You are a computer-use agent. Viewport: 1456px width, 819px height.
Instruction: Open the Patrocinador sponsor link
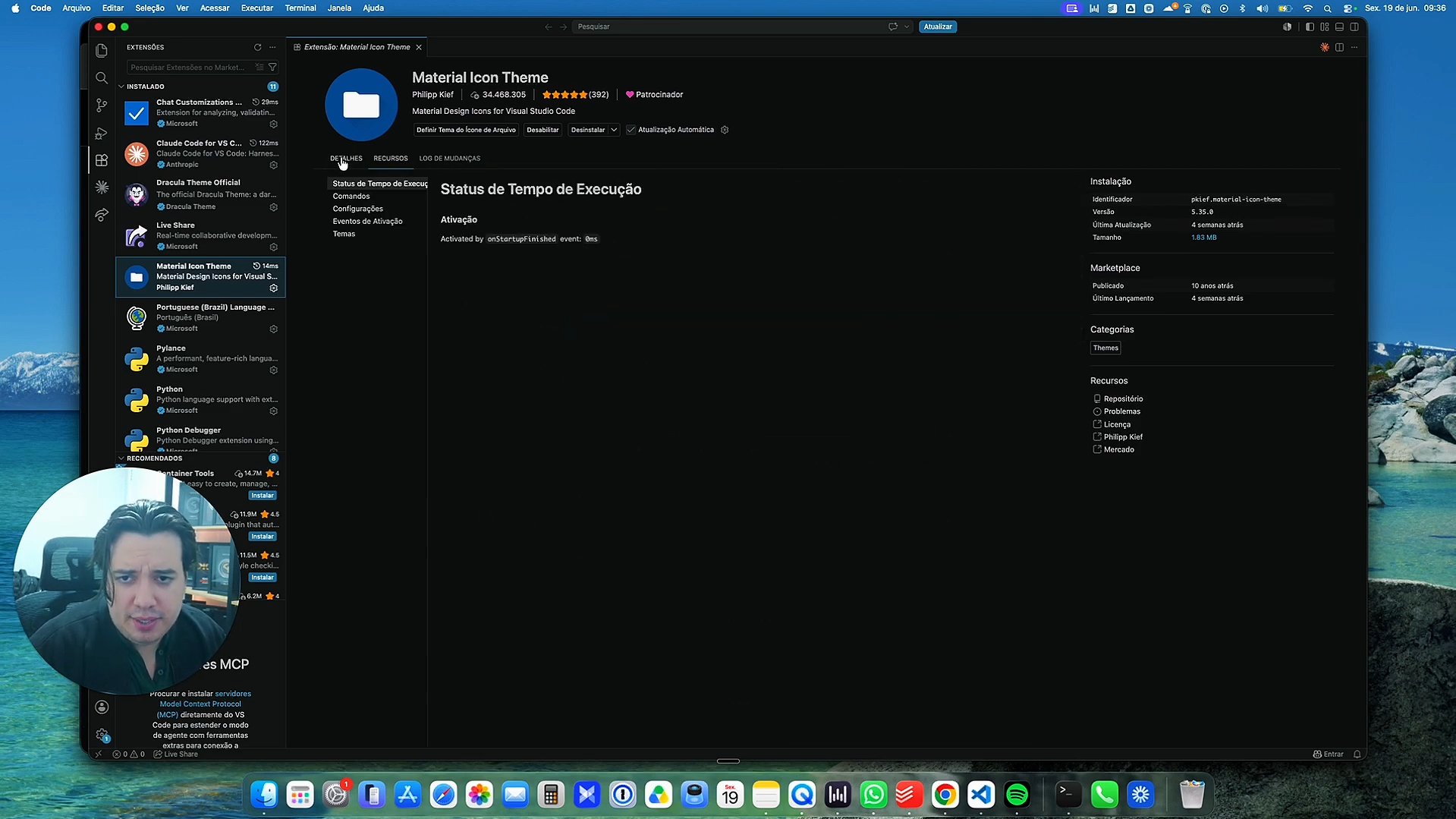pyautogui.click(x=654, y=95)
